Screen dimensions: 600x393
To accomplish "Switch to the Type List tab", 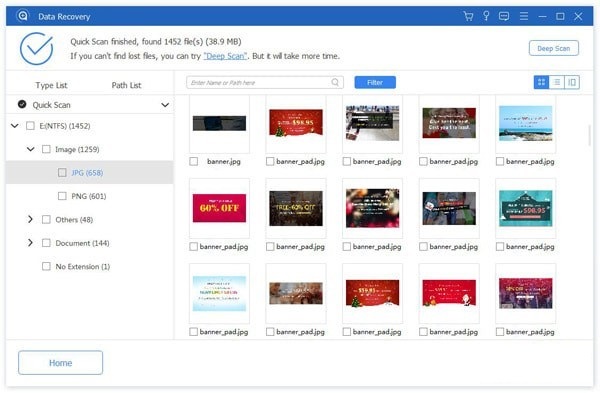I will (51, 85).
